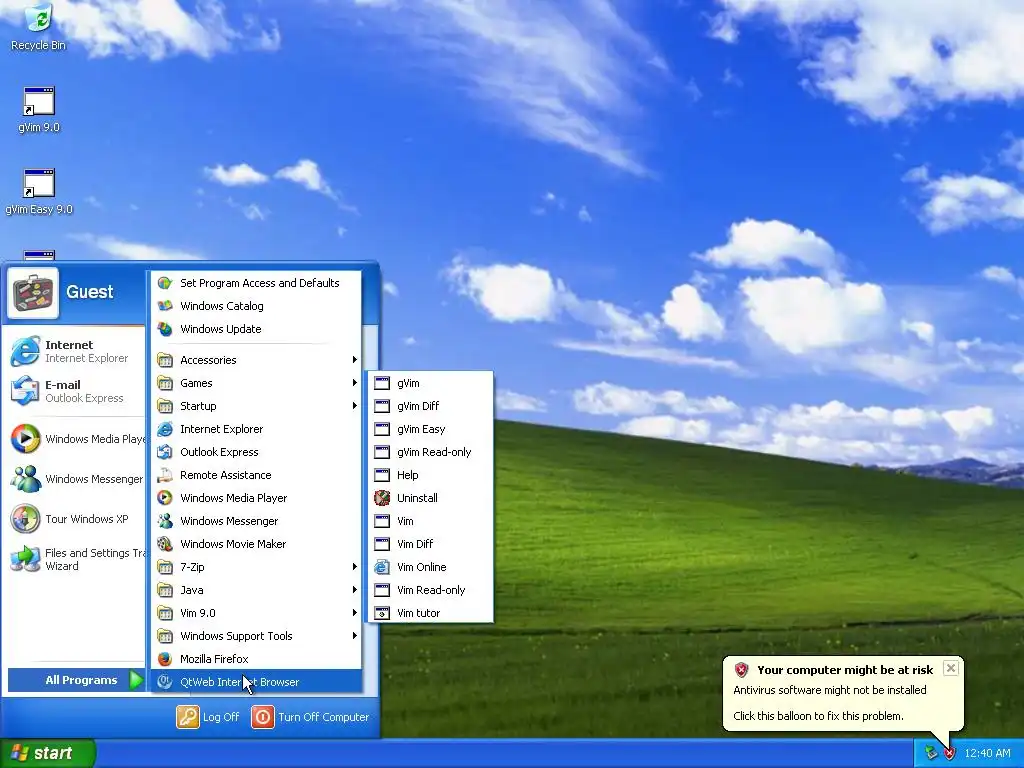Launch Mozilla Firefox
The image size is (1024, 768).
click(x=256, y=659)
